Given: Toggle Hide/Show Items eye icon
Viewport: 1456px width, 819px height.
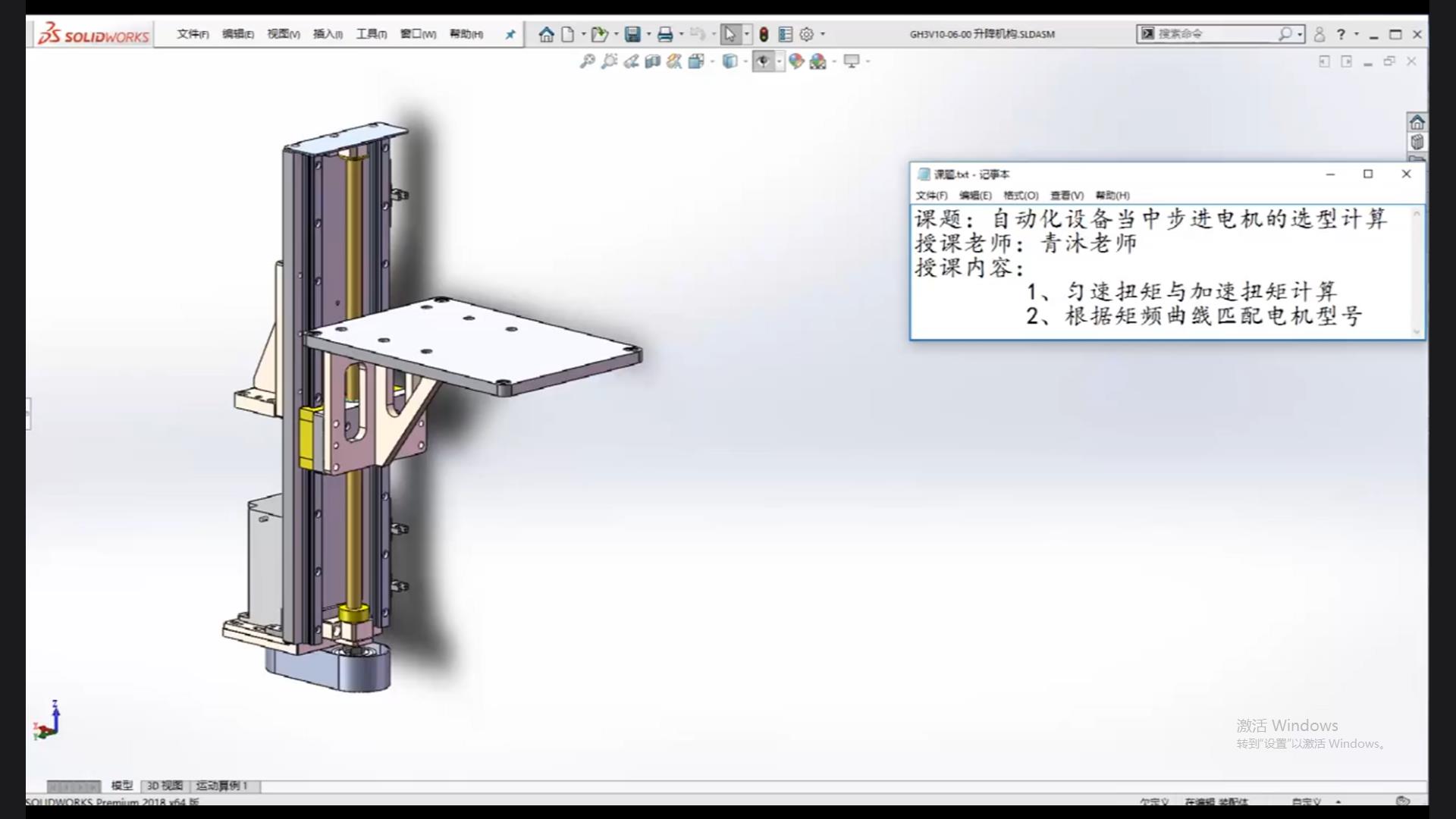Looking at the screenshot, I should click(x=763, y=61).
